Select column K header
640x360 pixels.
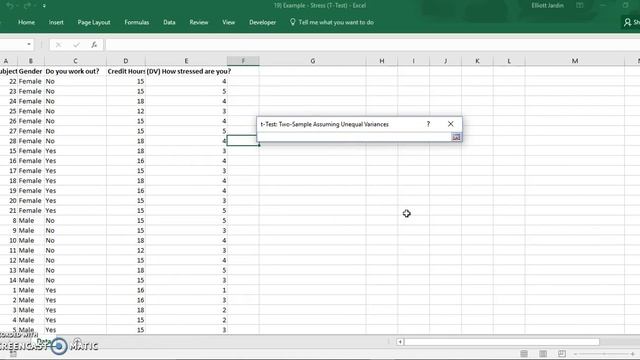click(x=477, y=61)
